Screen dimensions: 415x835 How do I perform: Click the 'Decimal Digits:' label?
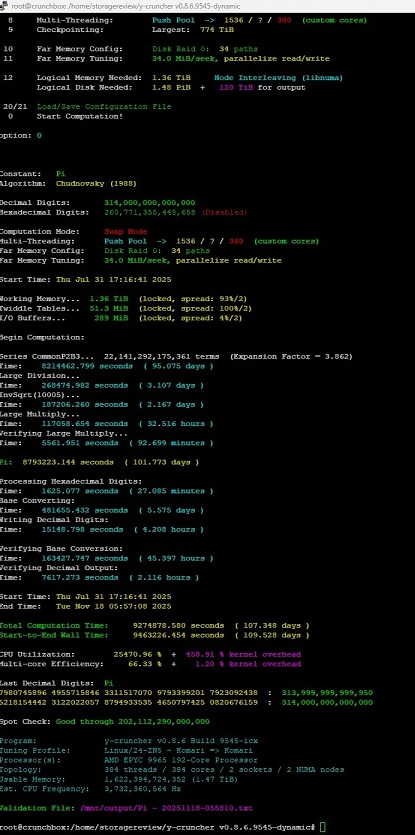pyautogui.click(x=35, y=203)
